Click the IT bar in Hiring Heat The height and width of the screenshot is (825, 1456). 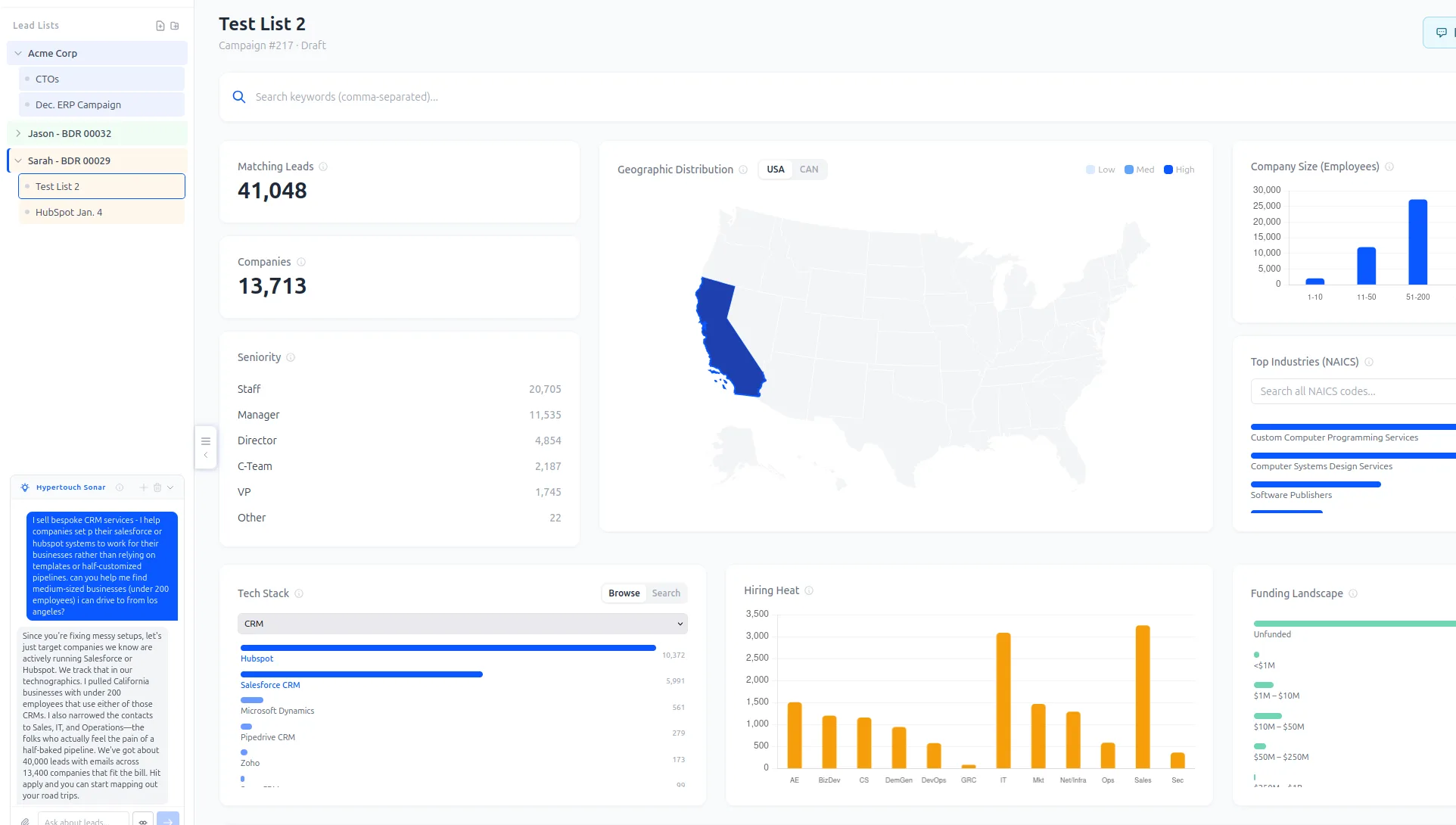pyautogui.click(x=1003, y=701)
